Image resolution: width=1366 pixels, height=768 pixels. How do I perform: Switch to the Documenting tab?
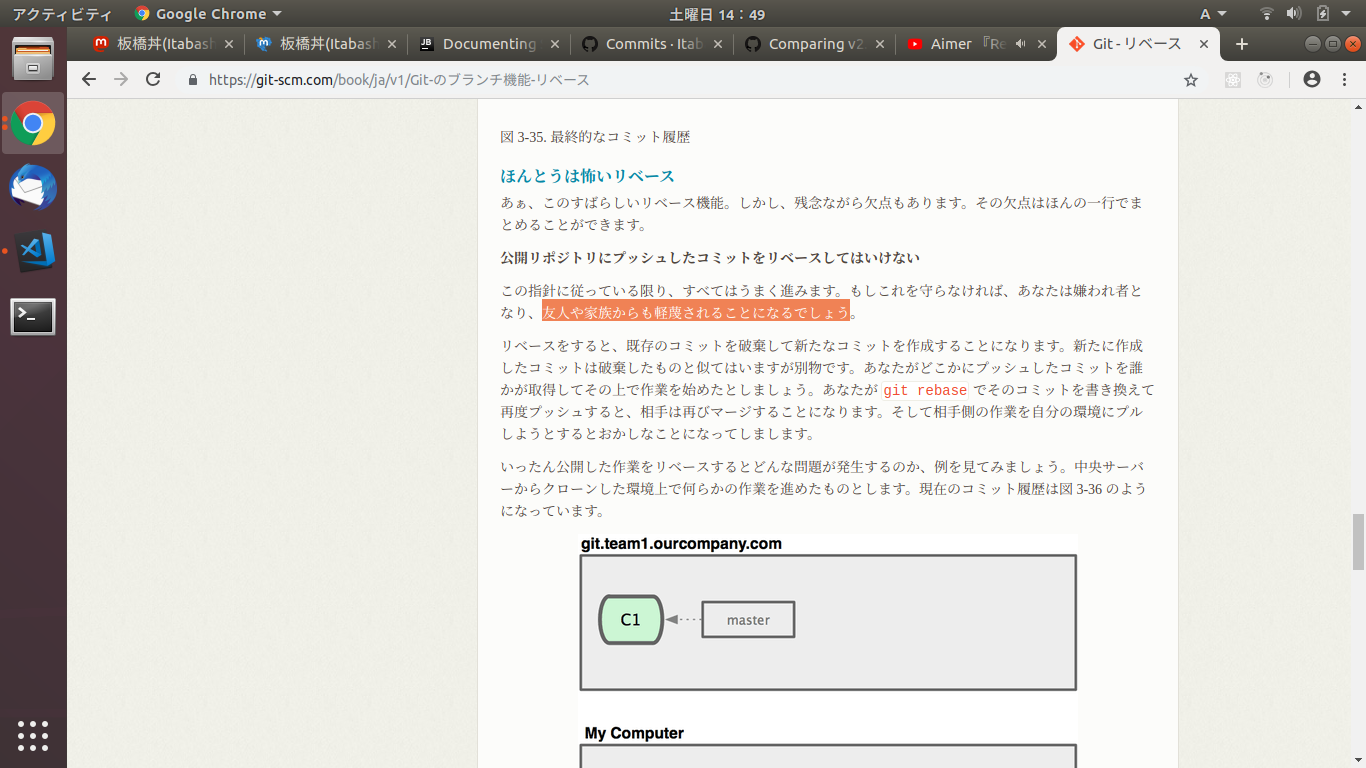[488, 44]
